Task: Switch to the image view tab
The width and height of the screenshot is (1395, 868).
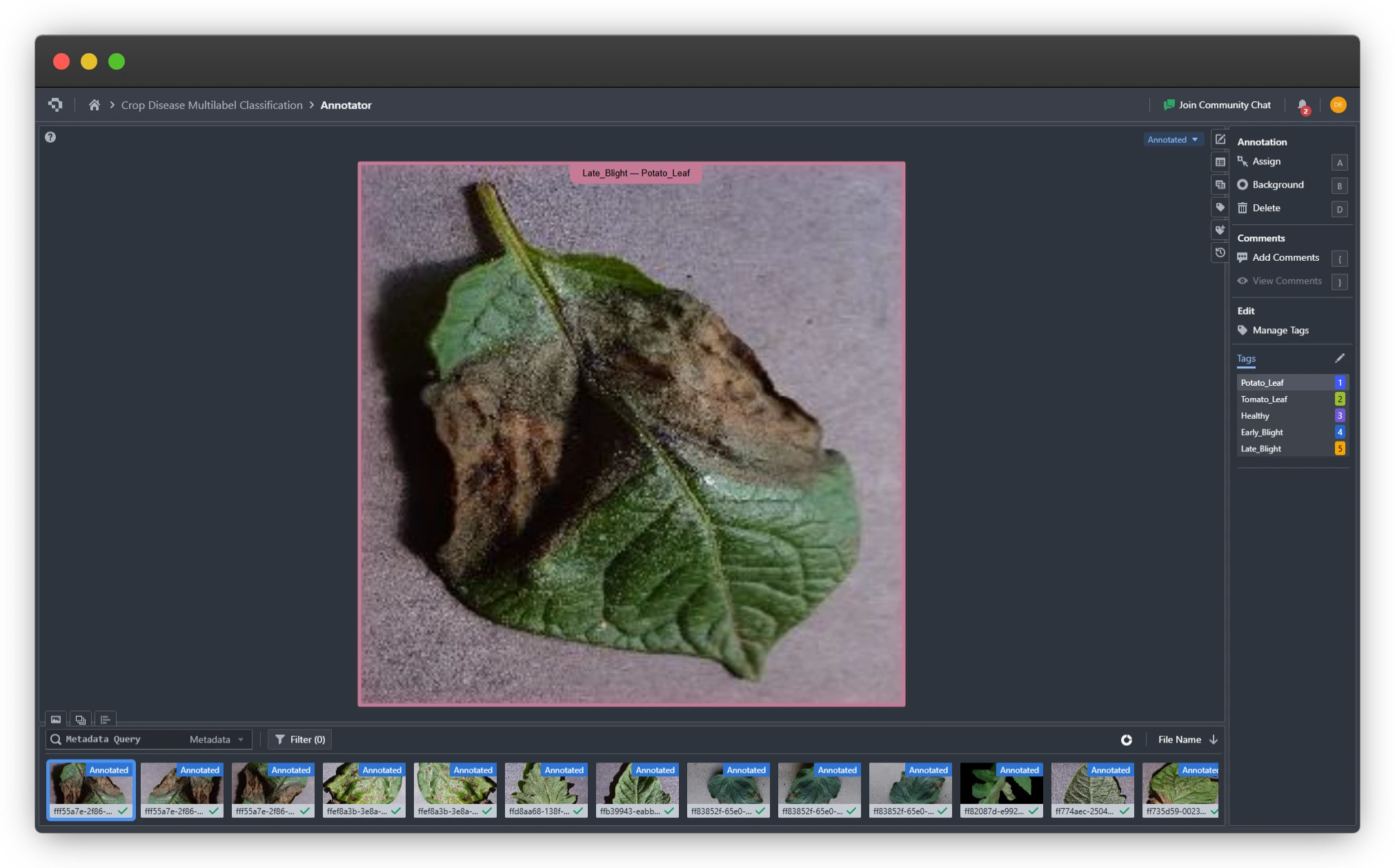Action: point(56,720)
